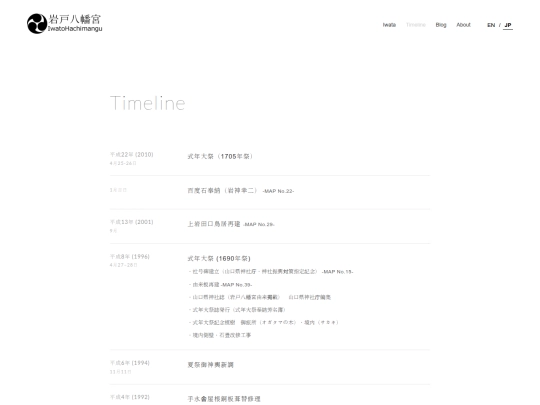540x405 pixels.
Task: Go to the Blog page
Action: [x=441, y=25]
